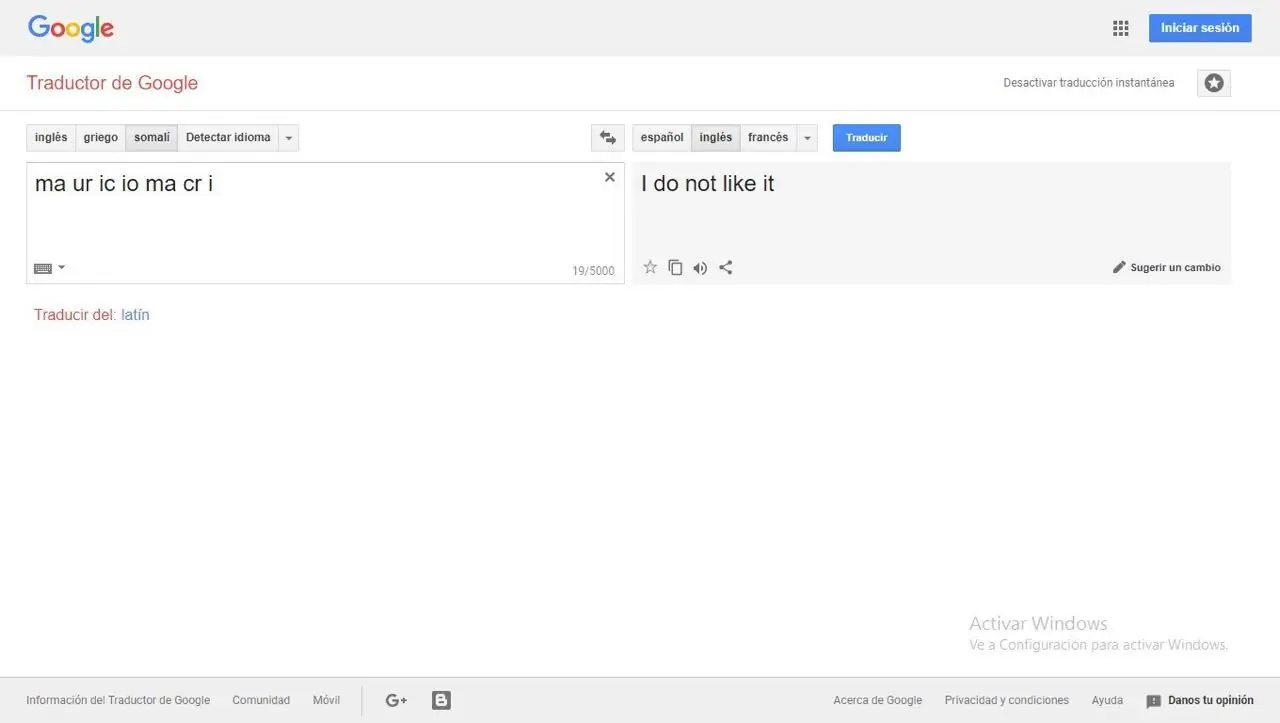Image resolution: width=1280 pixels, height=723 pixels.
Task: Expand the target language list dropdown
Action: tap(807, 138)
